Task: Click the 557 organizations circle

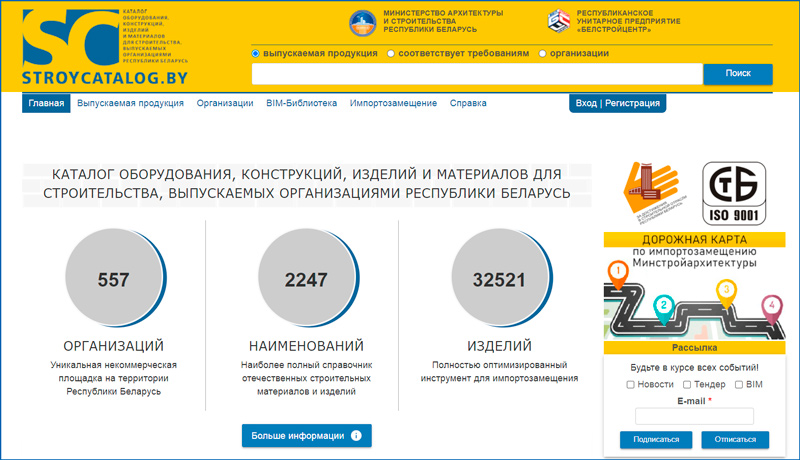Action: [113, 280]
